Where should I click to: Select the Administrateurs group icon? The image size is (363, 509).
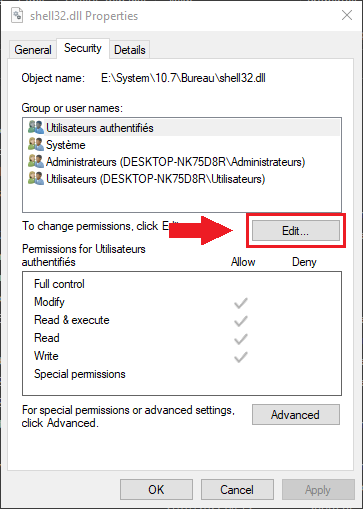click(x=36, y=161)
